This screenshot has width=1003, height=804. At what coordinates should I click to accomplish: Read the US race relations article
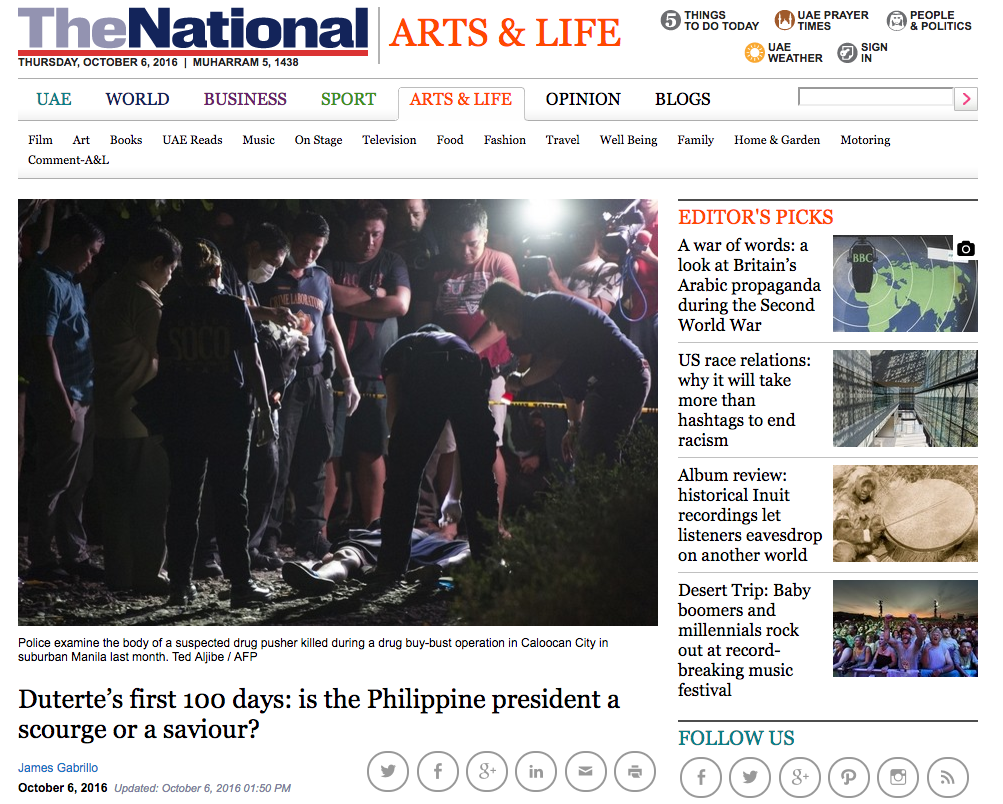[744, 400]
